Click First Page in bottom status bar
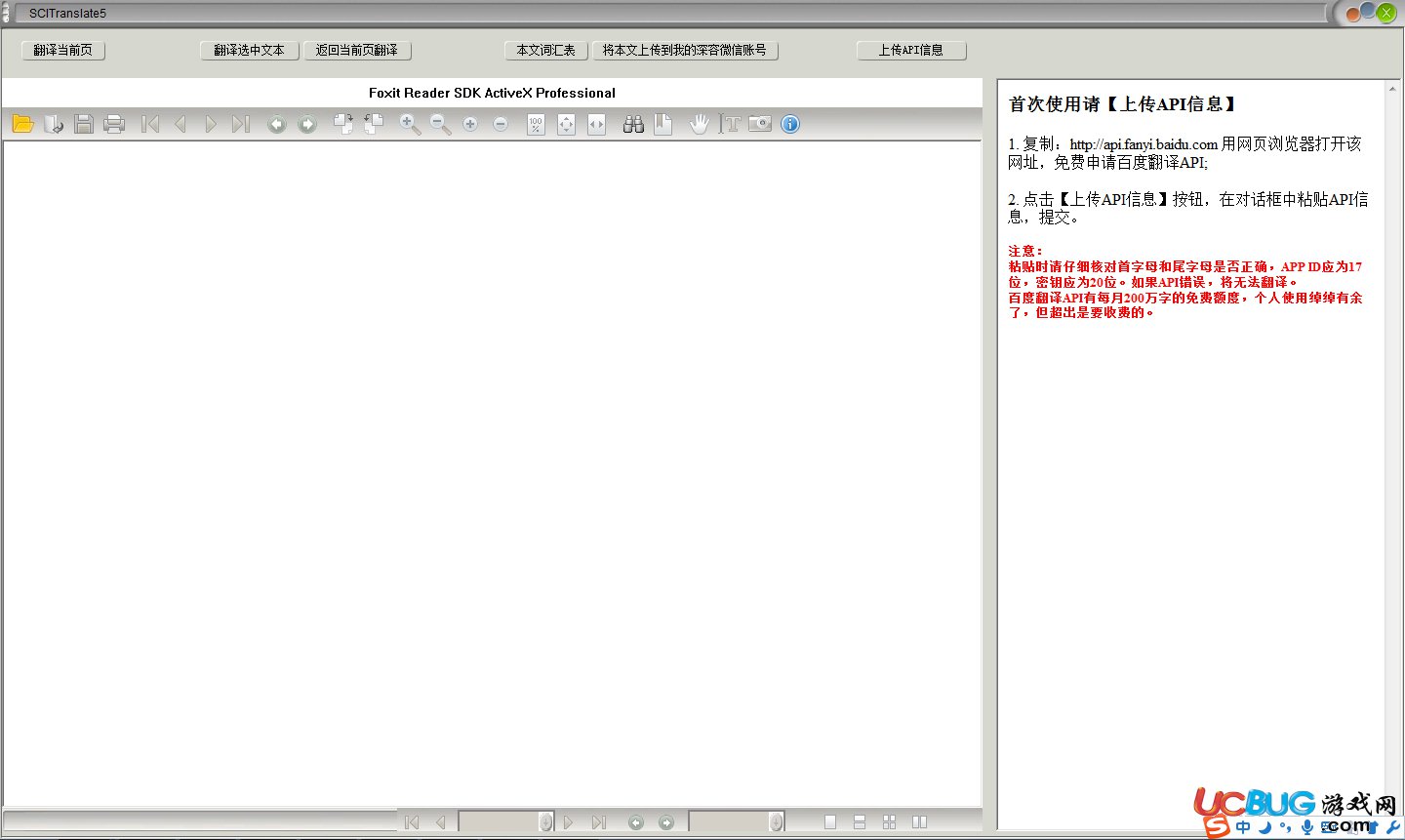This screenshot has height=840, width=1405. 412,822
